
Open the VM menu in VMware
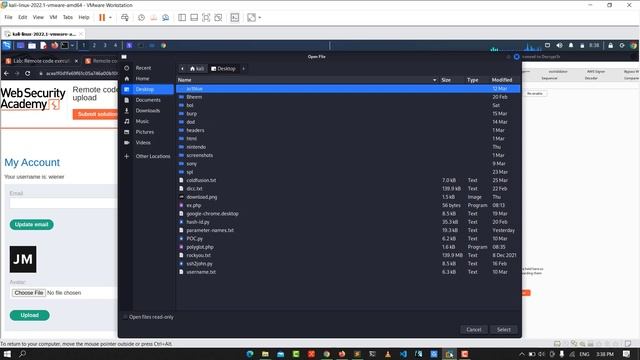(53, 18)
